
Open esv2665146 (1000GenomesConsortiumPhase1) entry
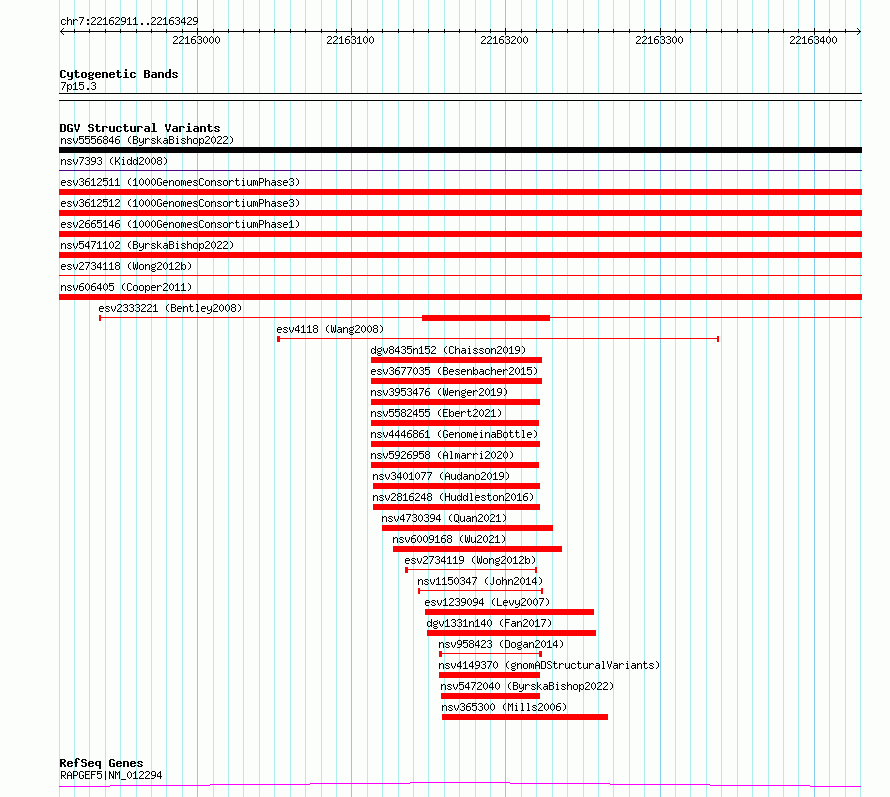tap(180, 224)
